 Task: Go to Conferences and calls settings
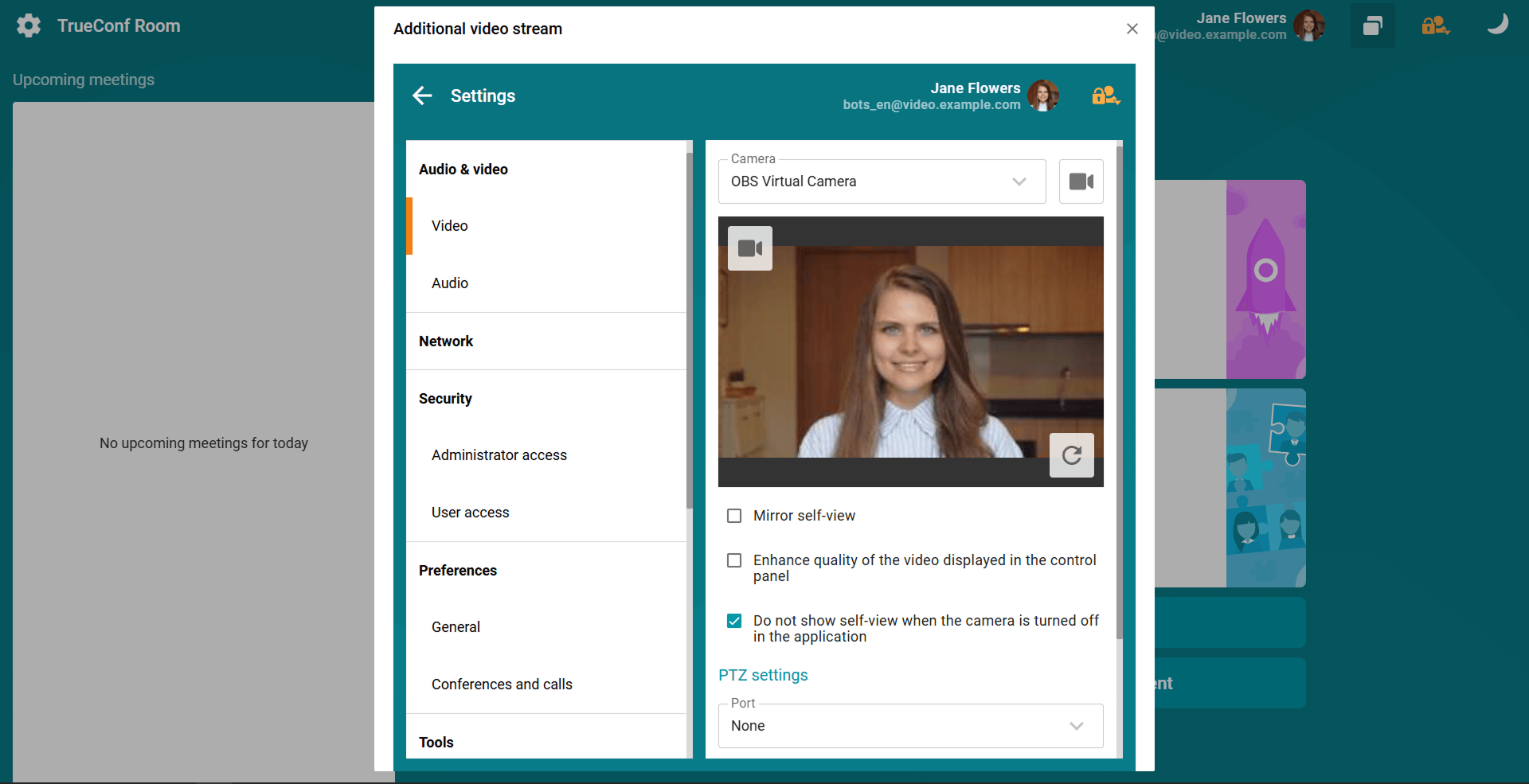tap(502, 685)
